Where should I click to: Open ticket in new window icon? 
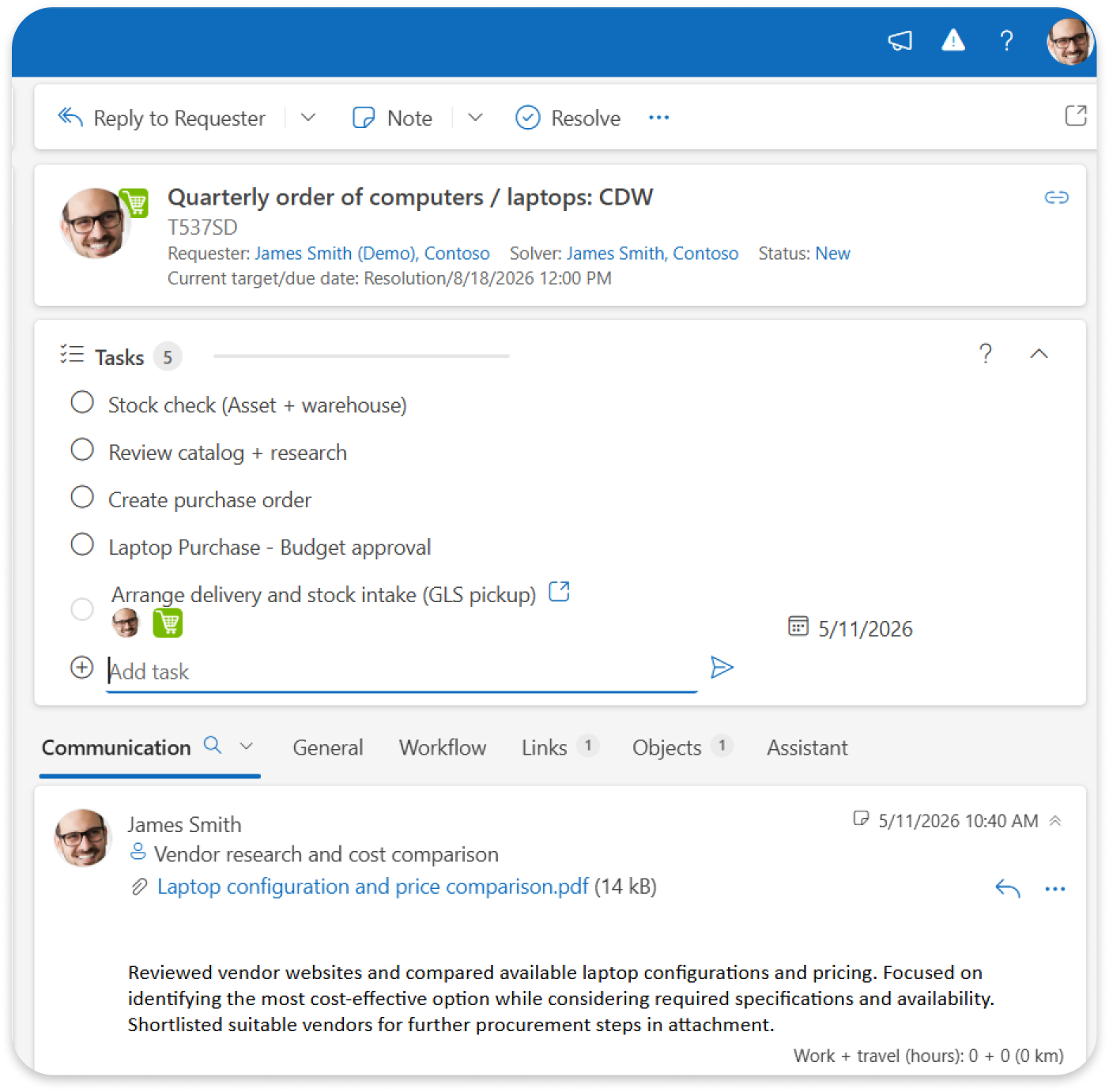1076,115
